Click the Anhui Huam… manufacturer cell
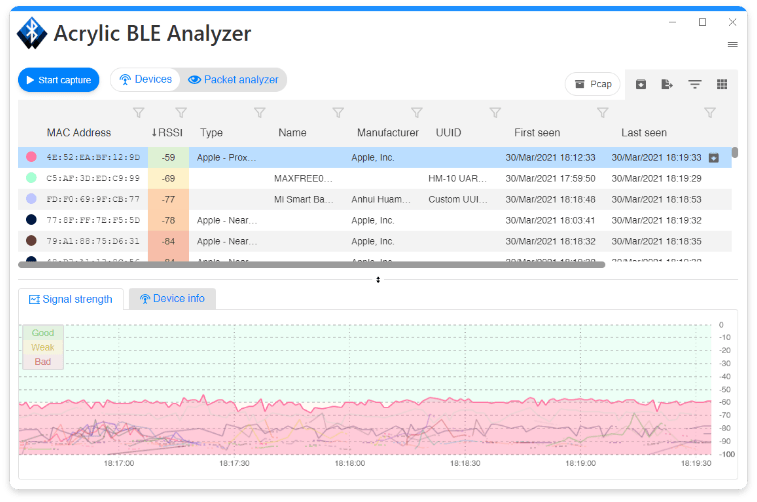757x502 pixels. 381,199
